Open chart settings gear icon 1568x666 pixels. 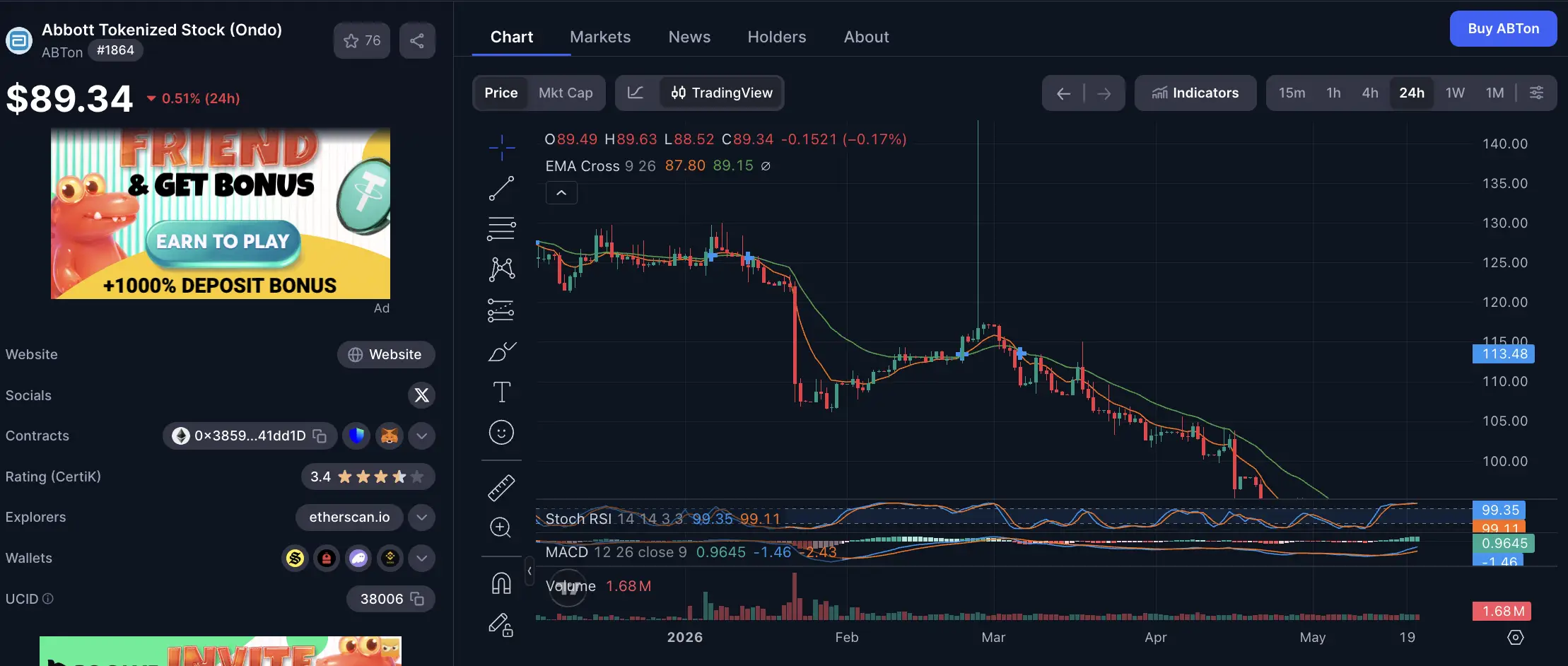click(x=1516, y=637)
